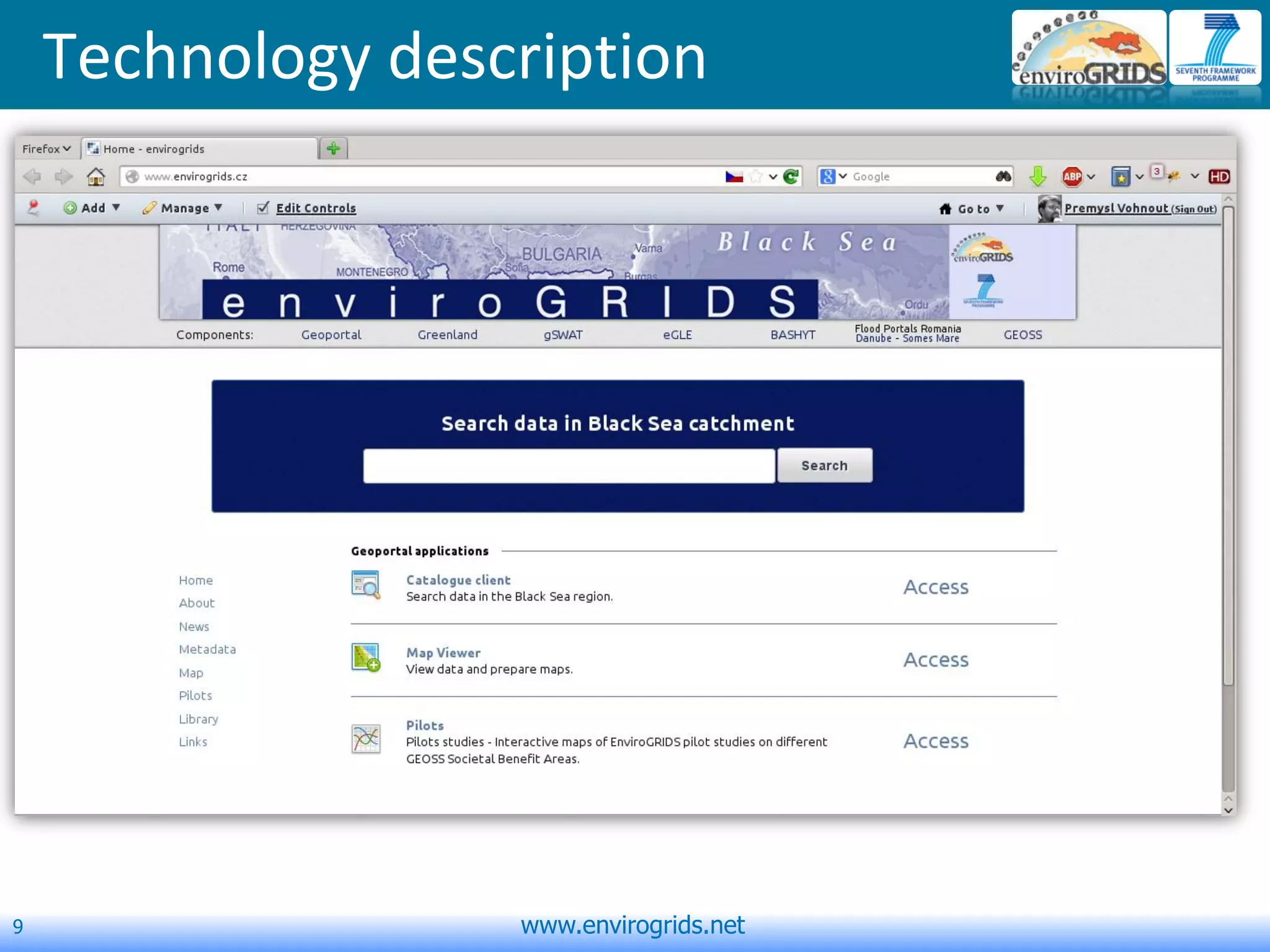
Task: Open new tab with green plus
Action: (x=334, y=149)
